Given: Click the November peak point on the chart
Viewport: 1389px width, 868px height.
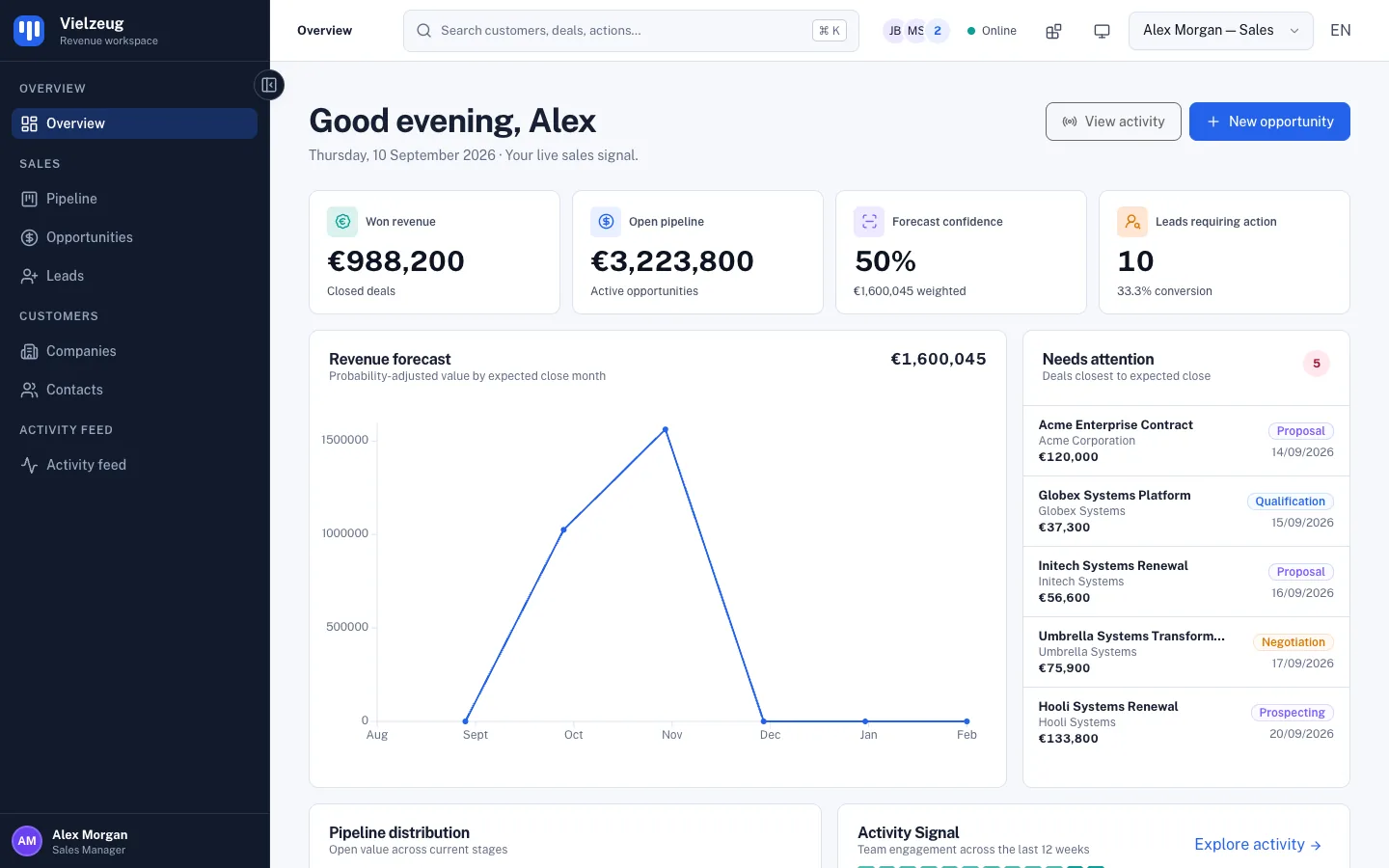Looking at the screenshot, I should (666, 430).
